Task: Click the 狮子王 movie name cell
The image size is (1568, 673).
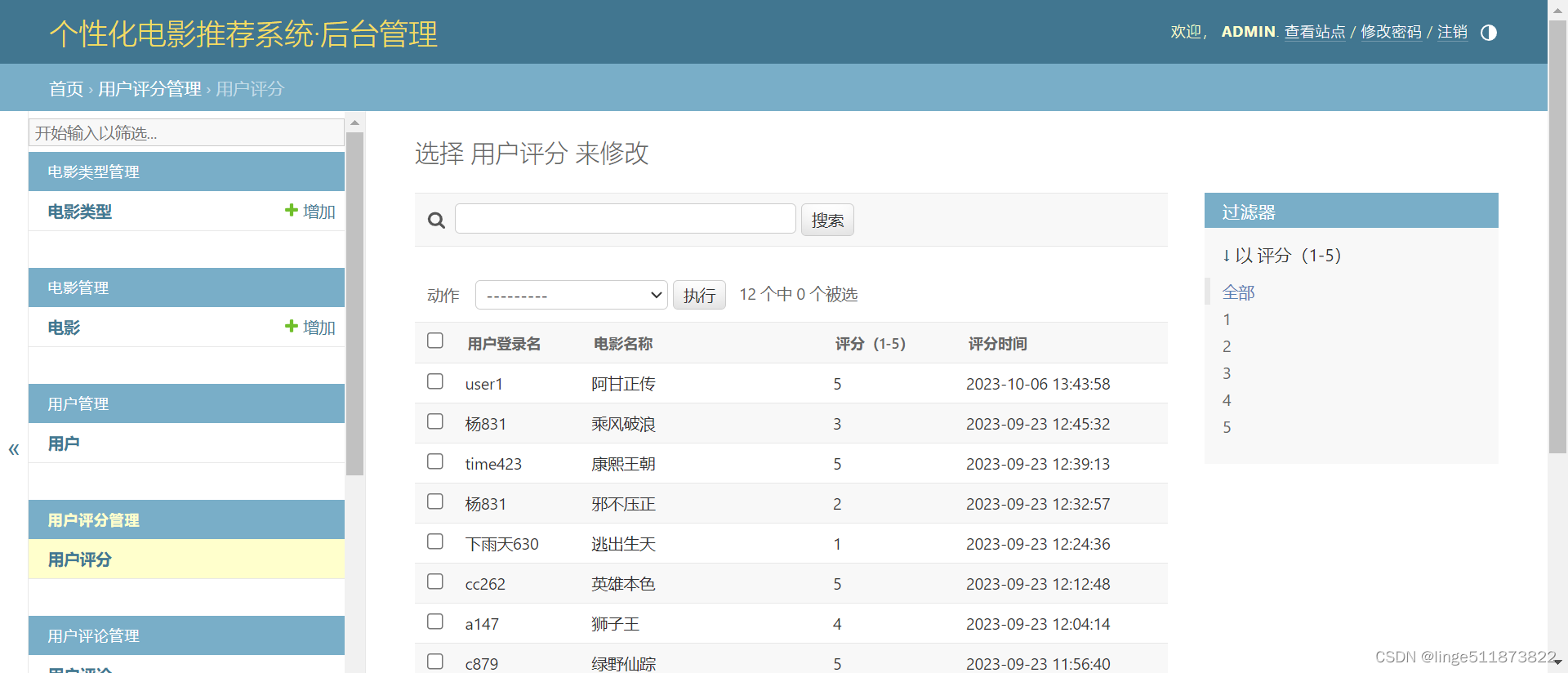Action: pyautogui.click(x=615, y=624)
